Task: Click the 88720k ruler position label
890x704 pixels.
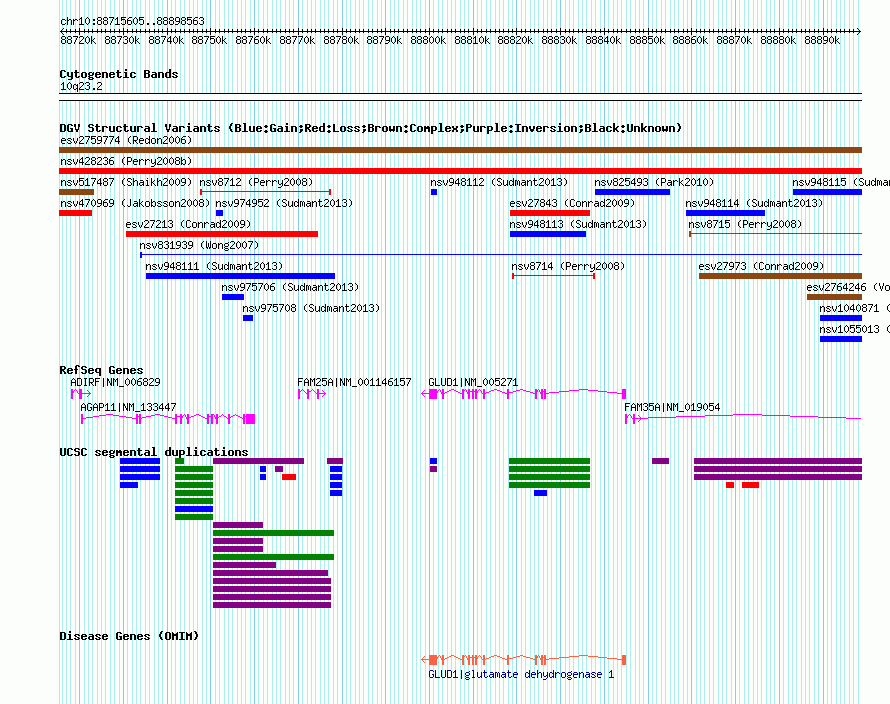Action: point(78,40)
